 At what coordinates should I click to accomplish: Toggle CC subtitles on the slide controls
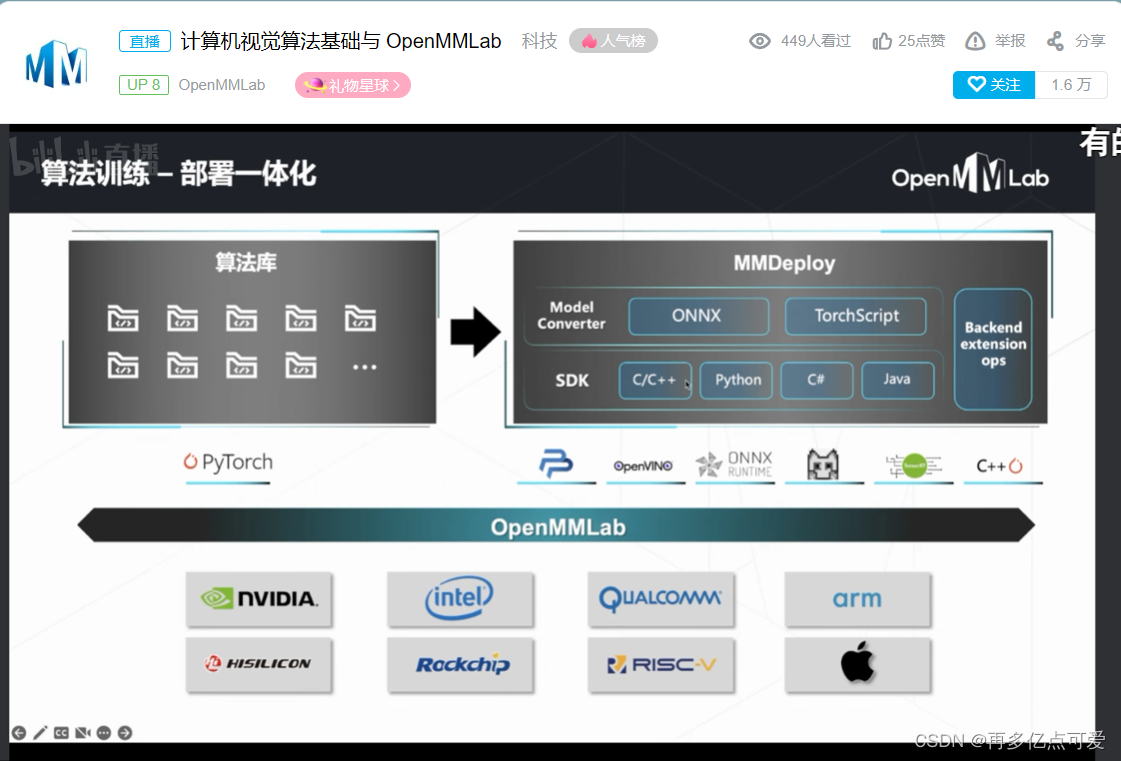pos(61,733)
